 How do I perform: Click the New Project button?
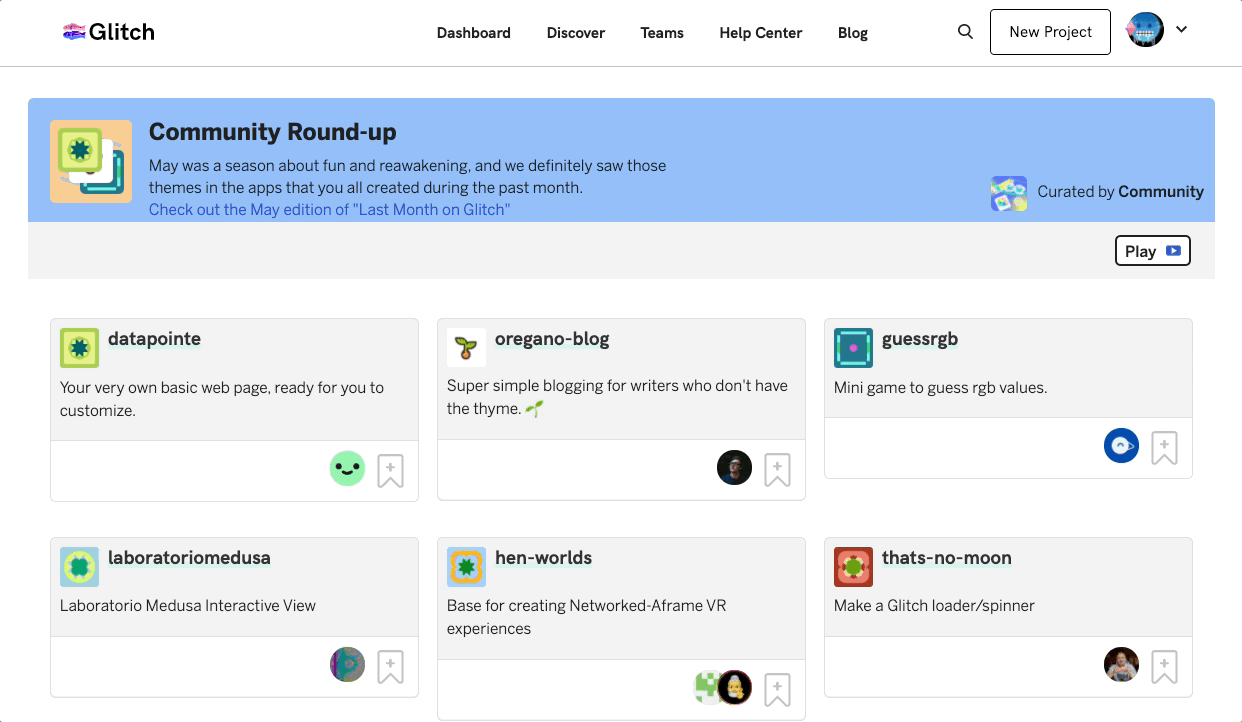tap(1050, 32)
